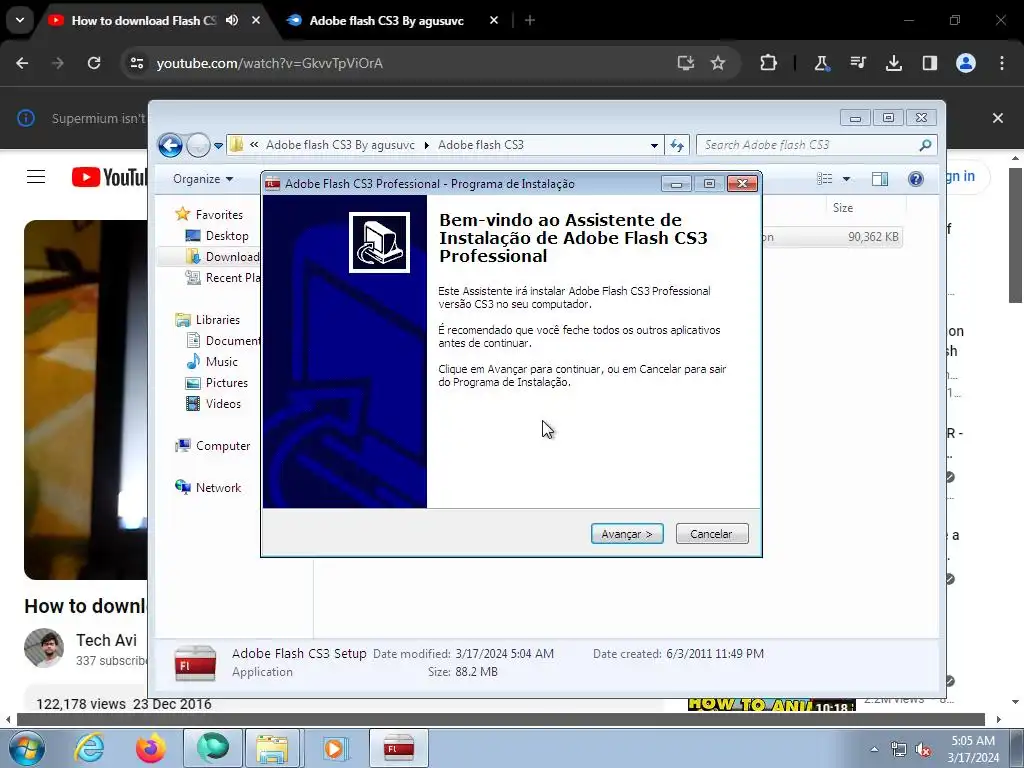Reload the YouTube page

94,63
